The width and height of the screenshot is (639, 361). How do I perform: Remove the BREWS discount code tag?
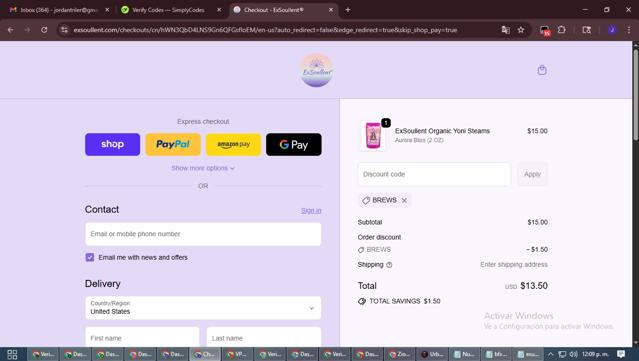tap(404, 200)
